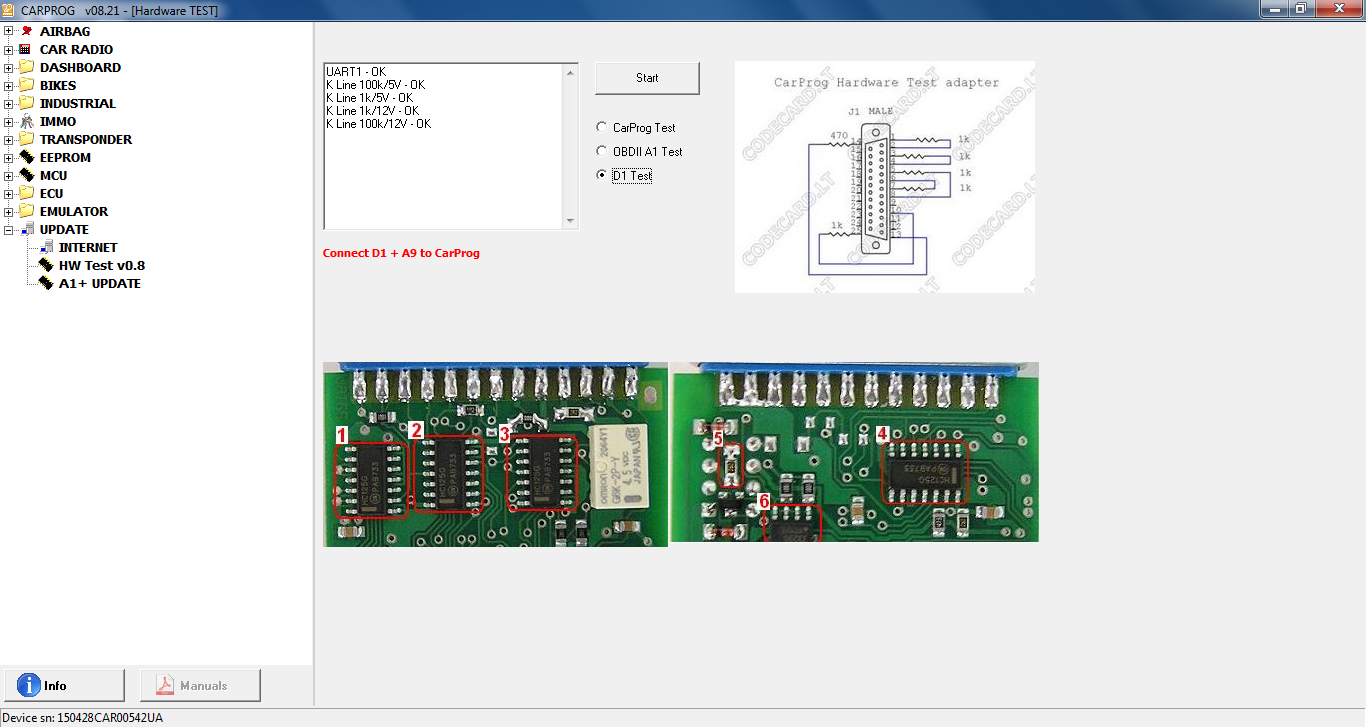Click the Device sn status bar text

(x=82, y=718)
